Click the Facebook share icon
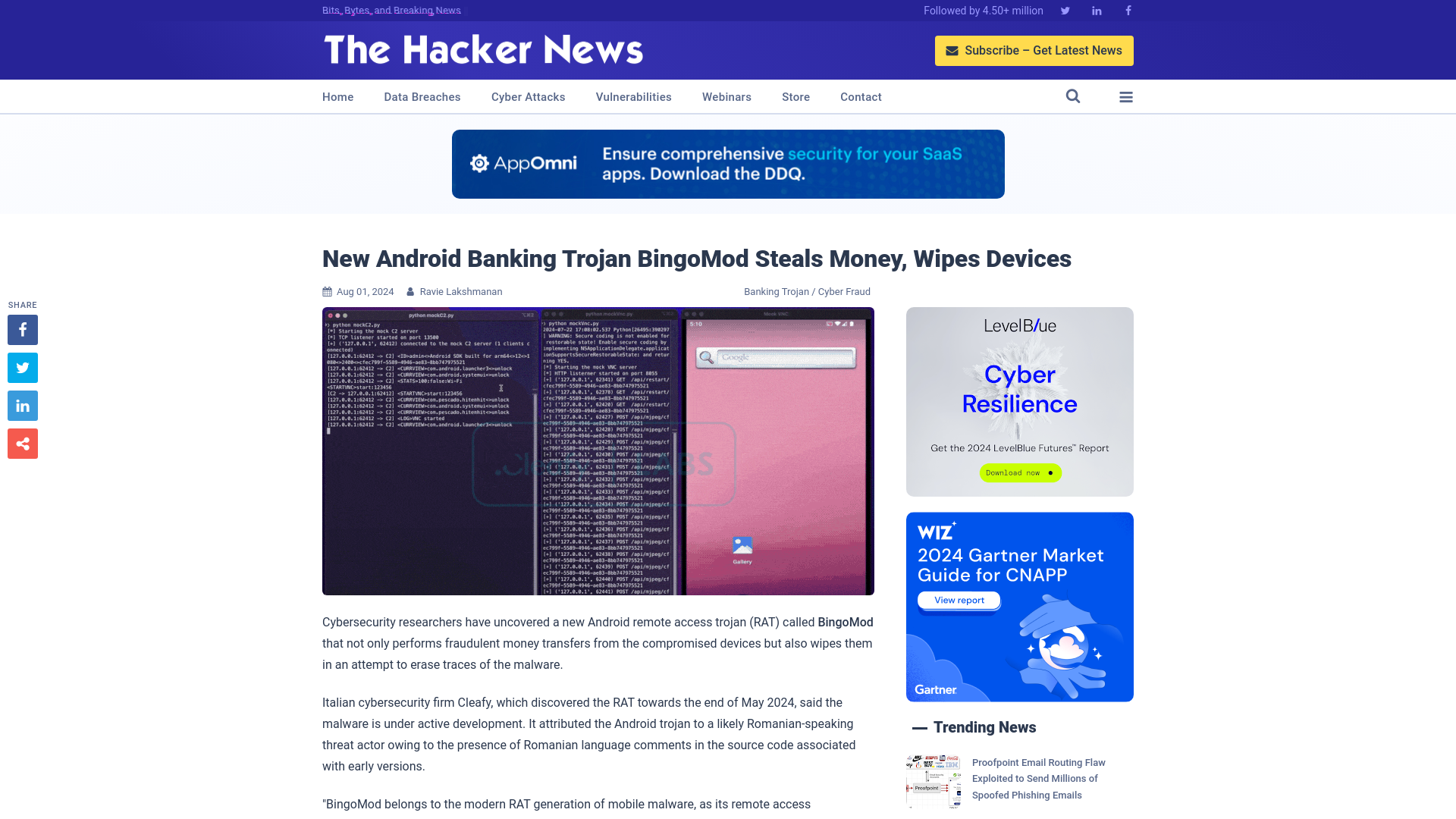The image size is (1456, 819). pos(22,329)
